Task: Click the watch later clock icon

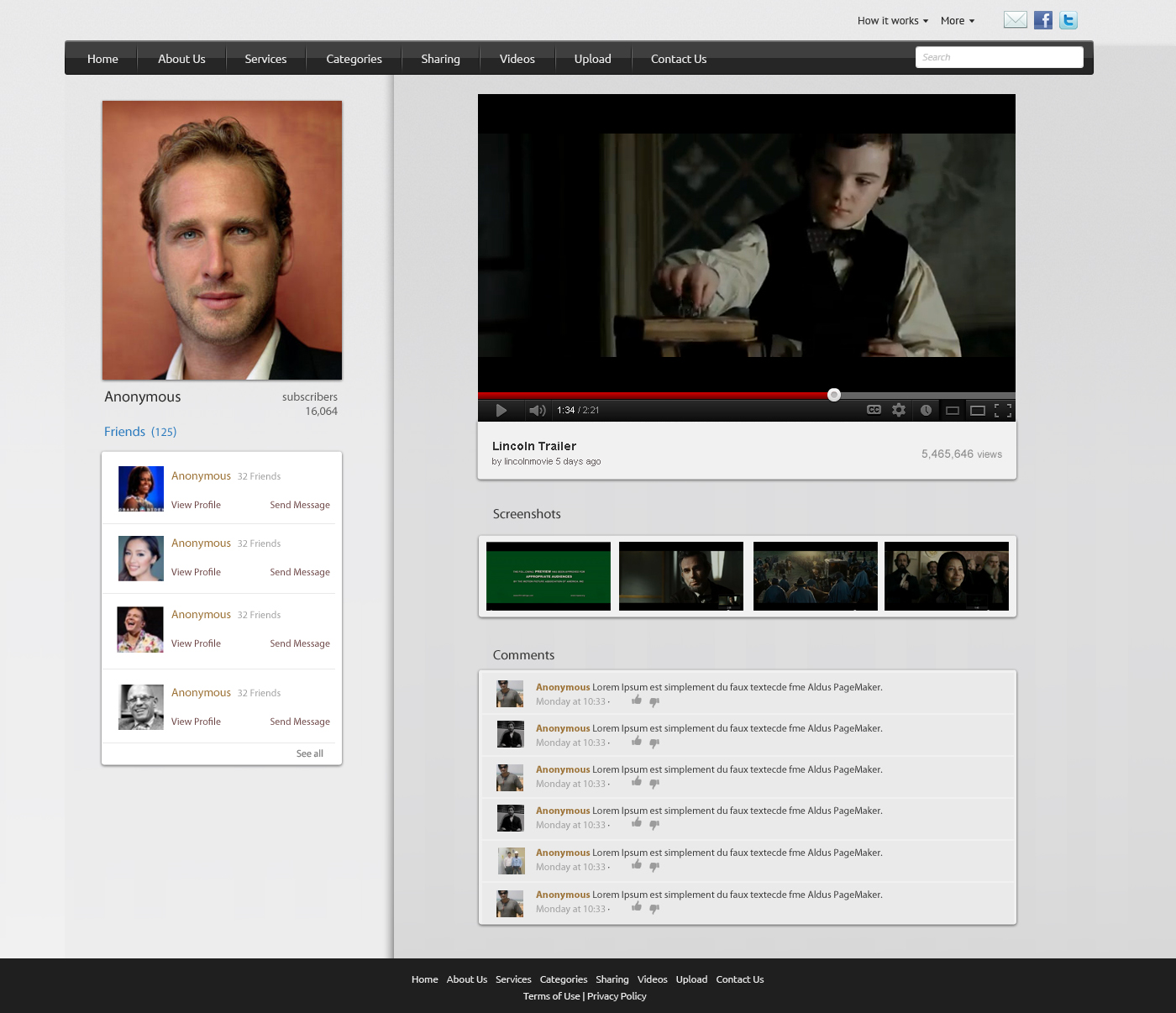Action: click(x=926, y=410)
